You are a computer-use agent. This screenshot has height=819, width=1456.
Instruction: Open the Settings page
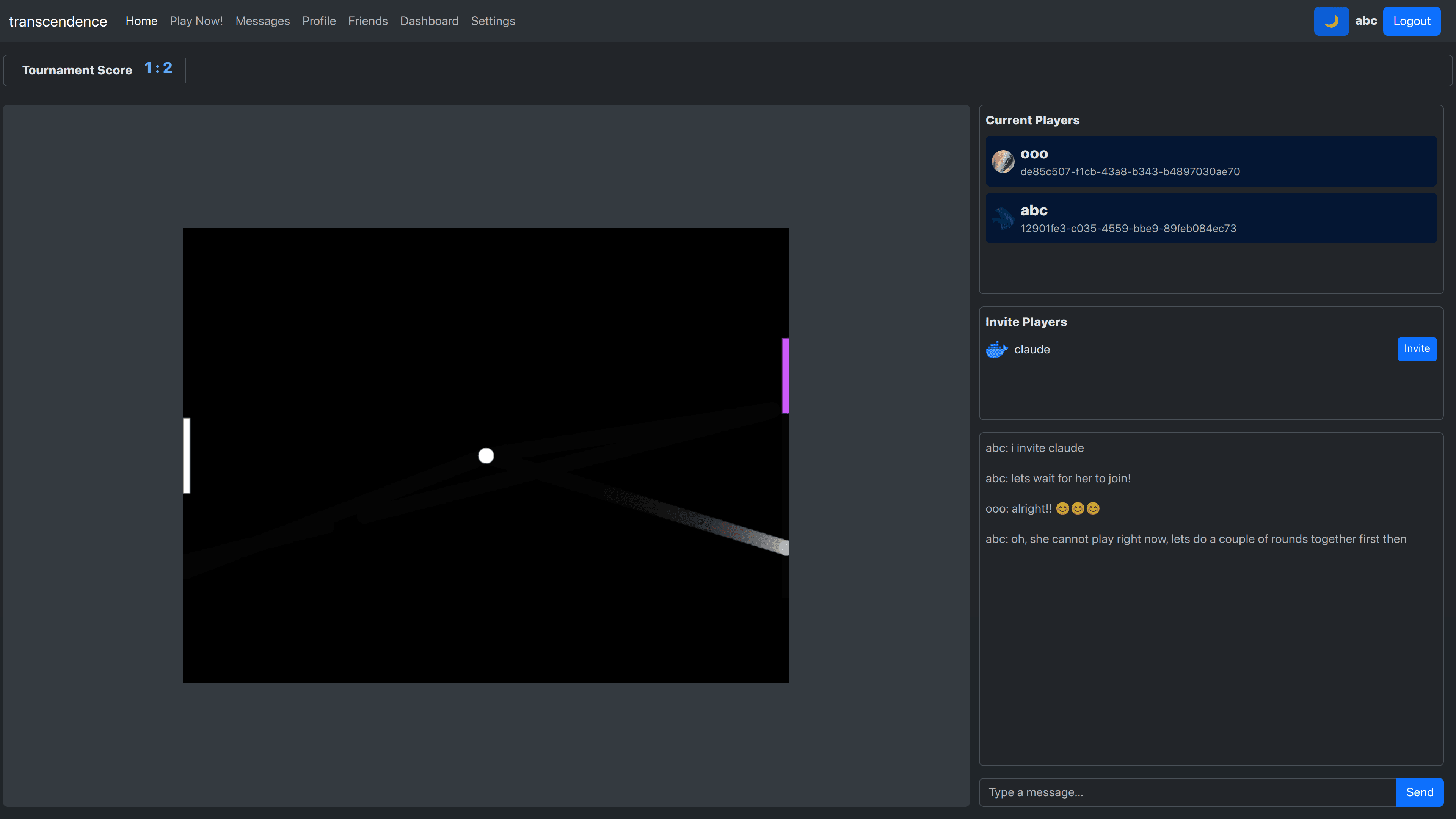pyautogui.click(x=493, y=21)
